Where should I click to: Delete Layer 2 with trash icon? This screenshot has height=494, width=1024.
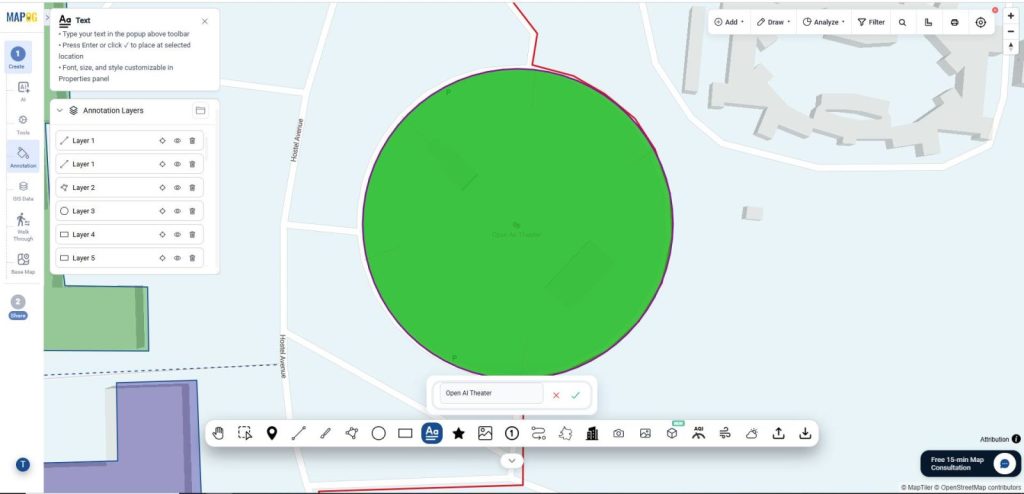pos(192,188)
